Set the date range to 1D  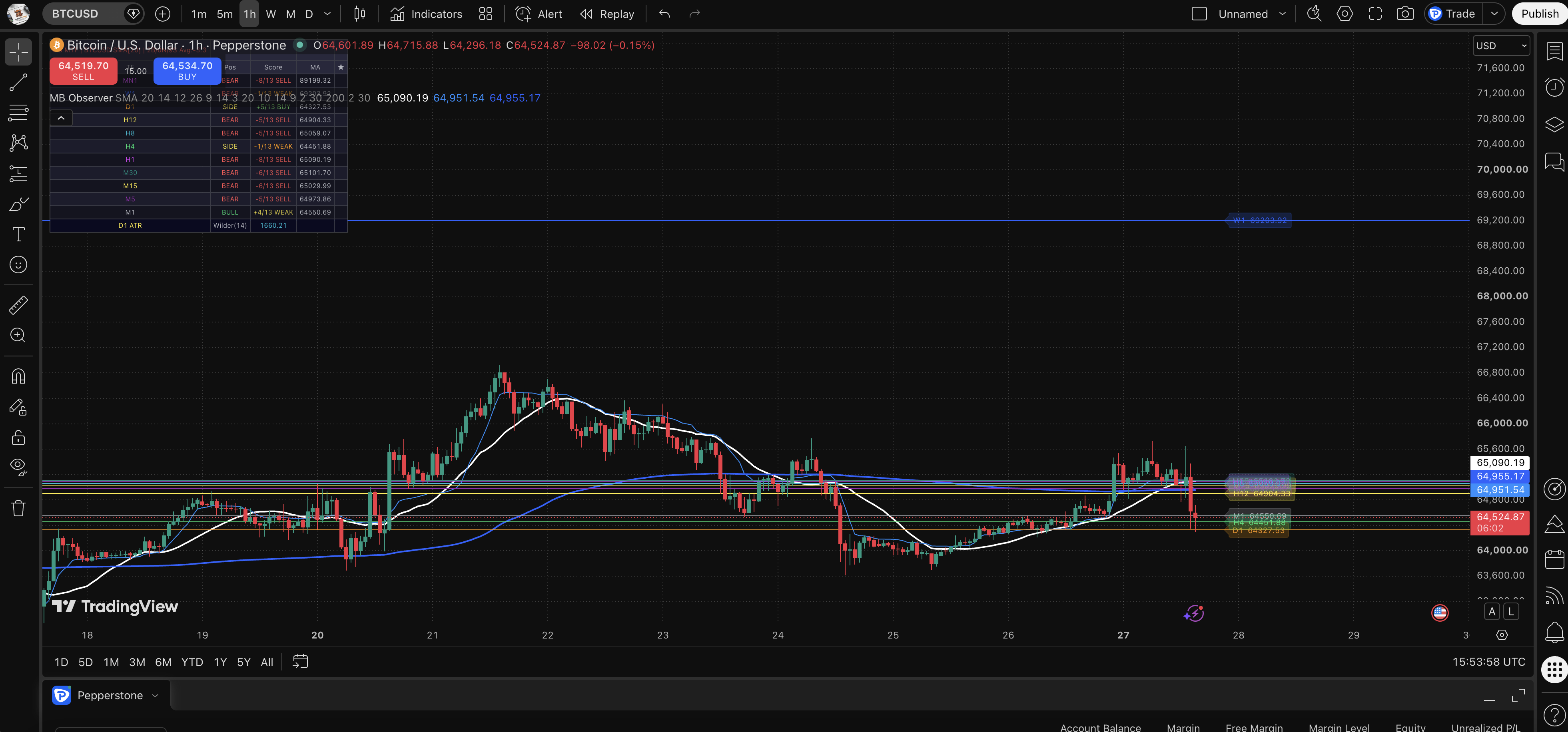(x=62, y=662)
